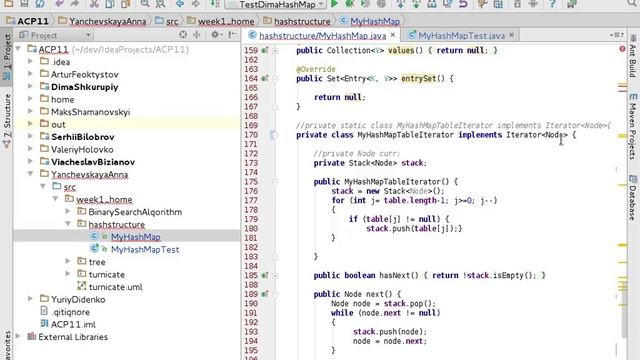Click the Paste clipboard icon

125,4
